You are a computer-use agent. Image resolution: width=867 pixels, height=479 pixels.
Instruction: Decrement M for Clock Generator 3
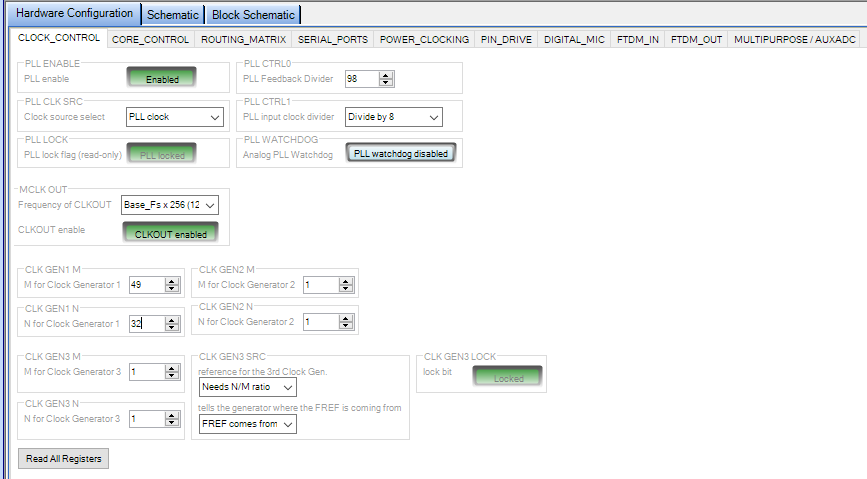click(172, 375)
